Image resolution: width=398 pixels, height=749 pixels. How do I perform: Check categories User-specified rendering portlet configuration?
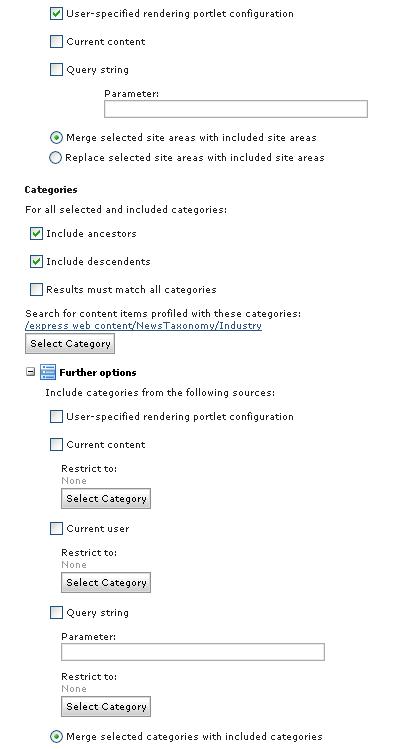pyautogui.click(x=56, y=417)
